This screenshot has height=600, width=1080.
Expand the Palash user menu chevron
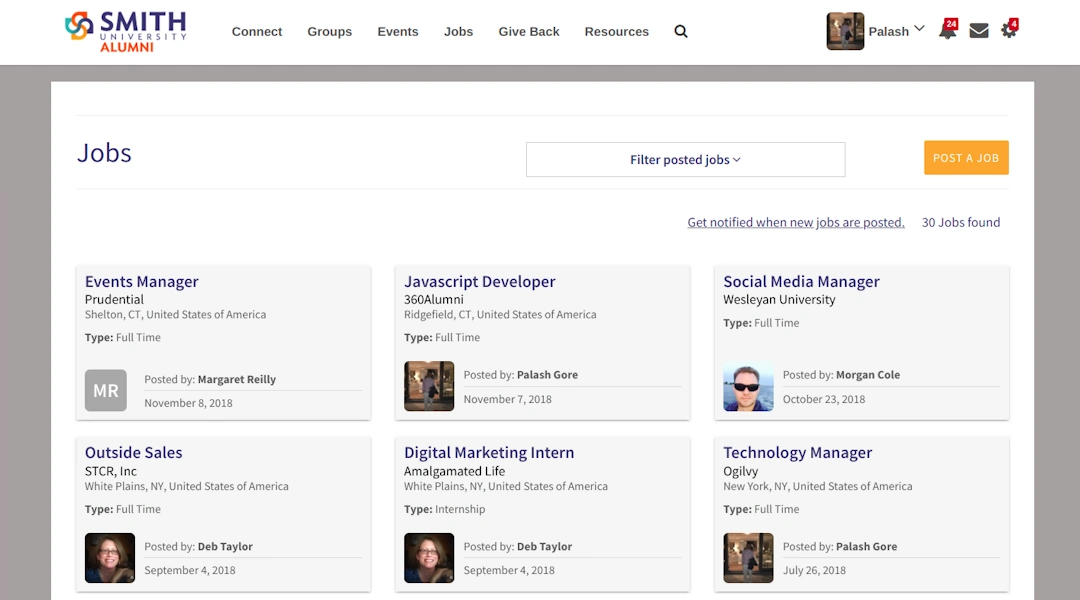919,29
